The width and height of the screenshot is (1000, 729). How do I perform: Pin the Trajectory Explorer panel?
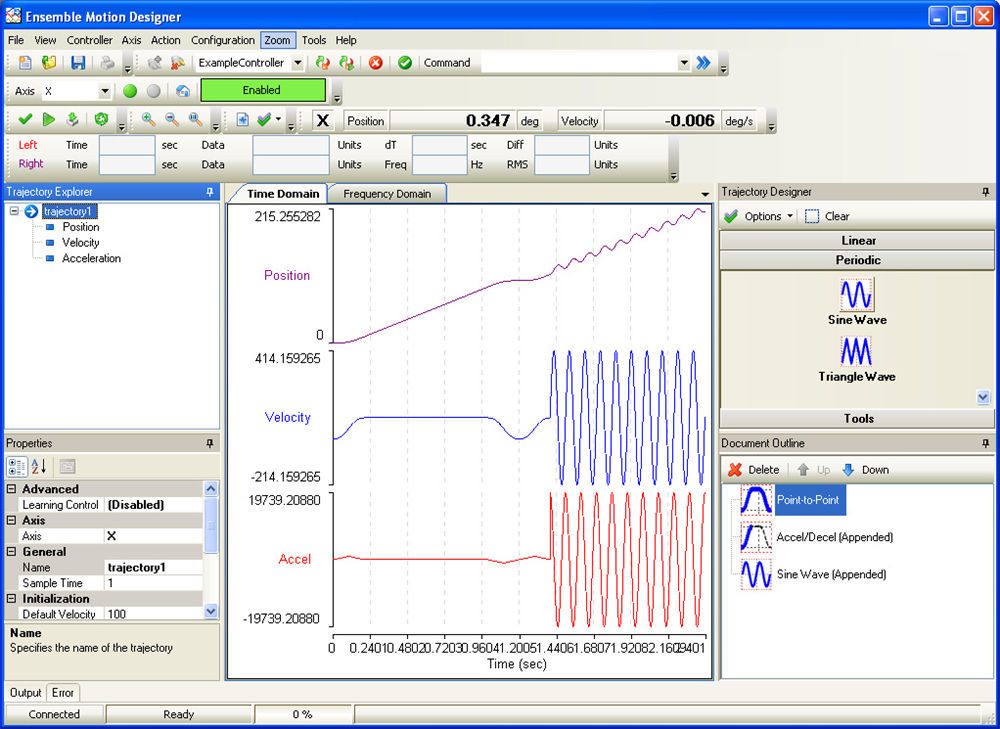pos(209,191)
